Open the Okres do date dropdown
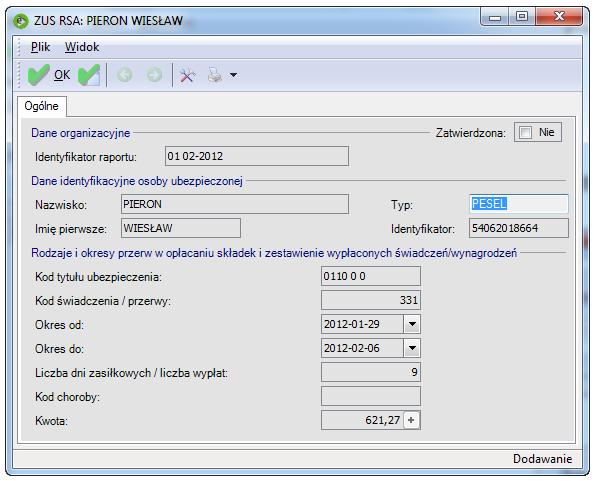 (412, 348)
